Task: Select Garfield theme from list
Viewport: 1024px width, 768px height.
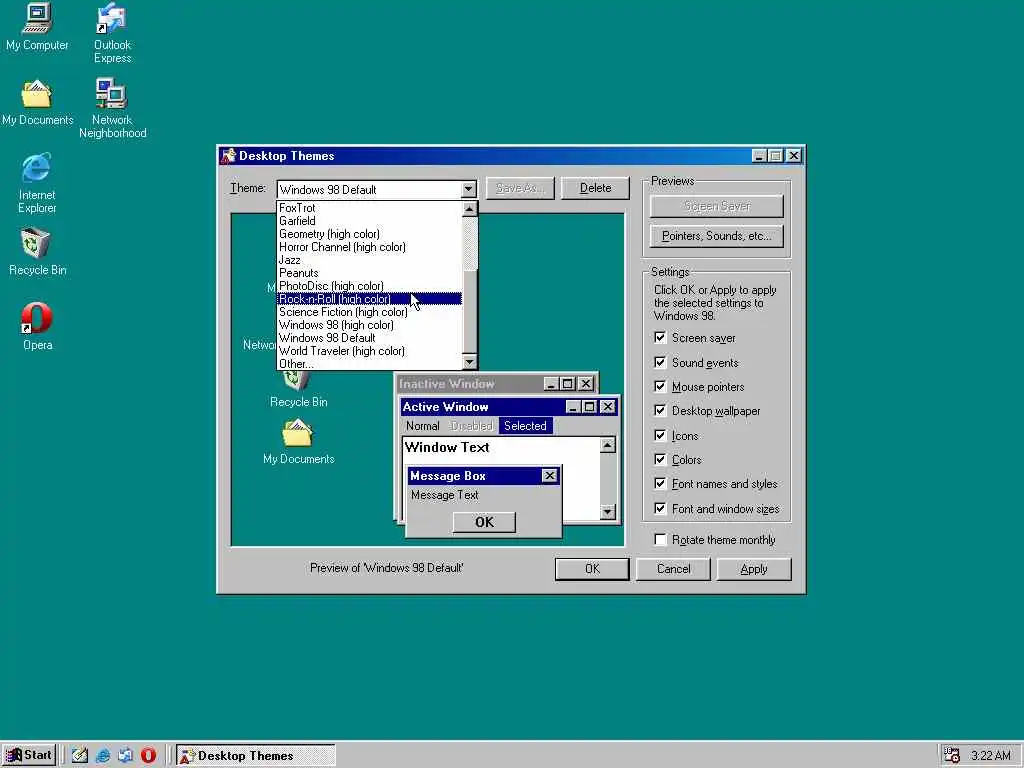Action: click(x=369, y=221)
